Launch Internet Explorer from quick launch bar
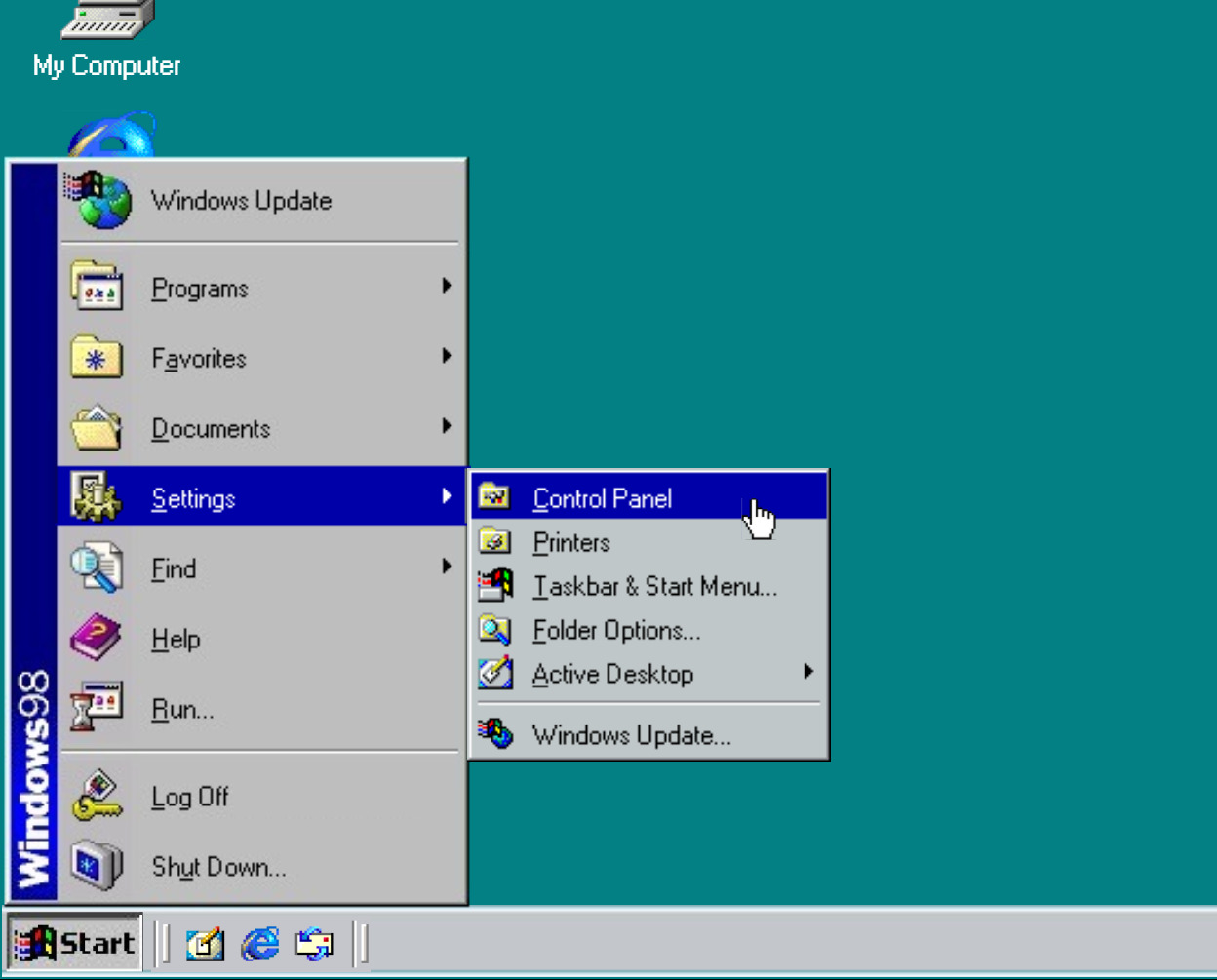This screenshot has width=1217, height=980. click(260, 944)
